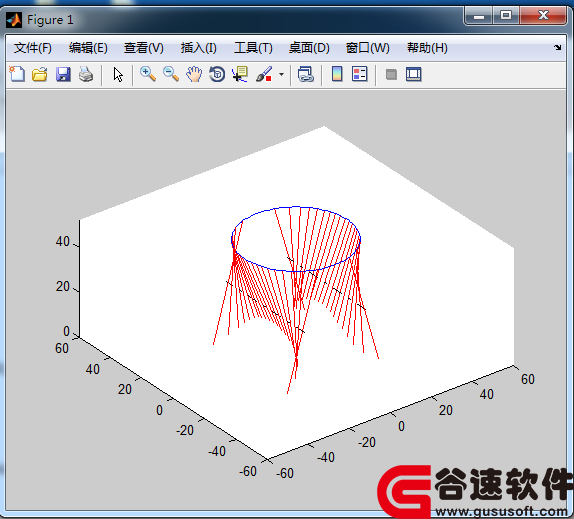Click the New Figure icon
Image resolution: width=574 pixels, height=519 pixels.
(17, 74)
